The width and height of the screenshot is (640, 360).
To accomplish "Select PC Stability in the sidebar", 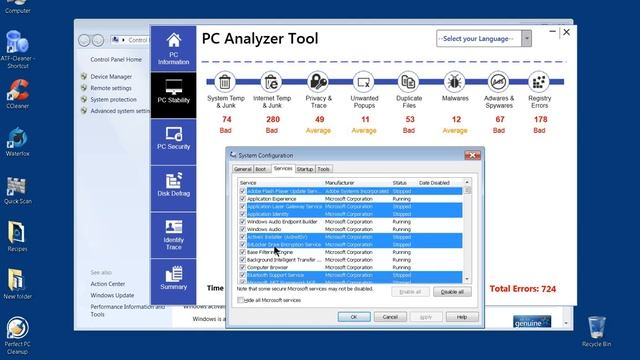I will pyautogui.click(x=173, y=95).
